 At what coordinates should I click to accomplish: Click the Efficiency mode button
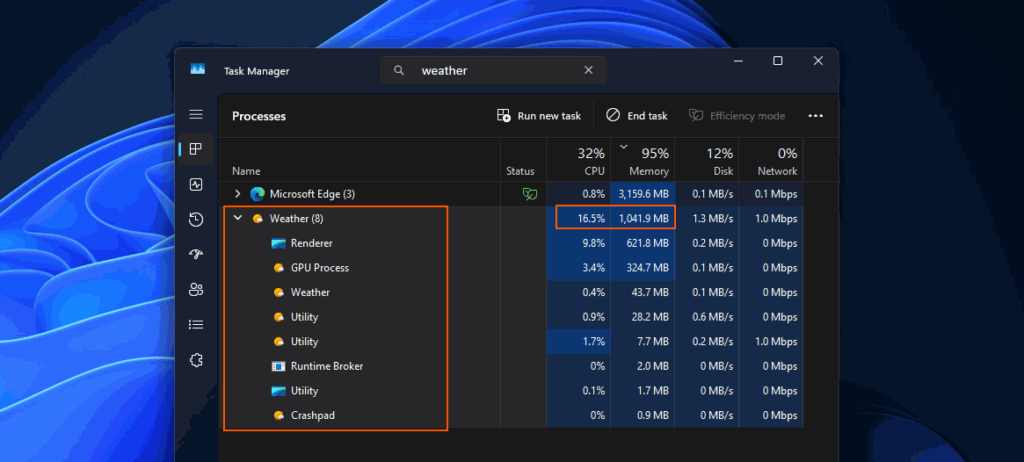click(x=737, y=116)
